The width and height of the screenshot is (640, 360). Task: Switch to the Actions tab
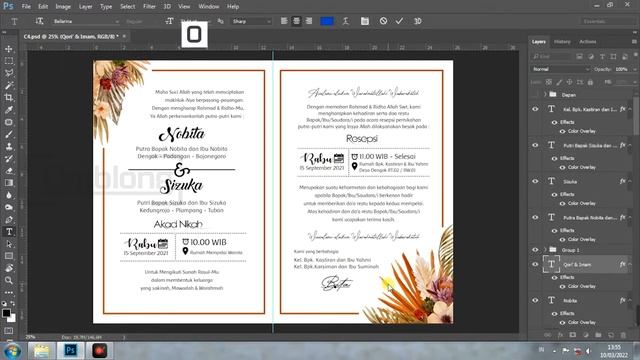[x=588, y=42]
